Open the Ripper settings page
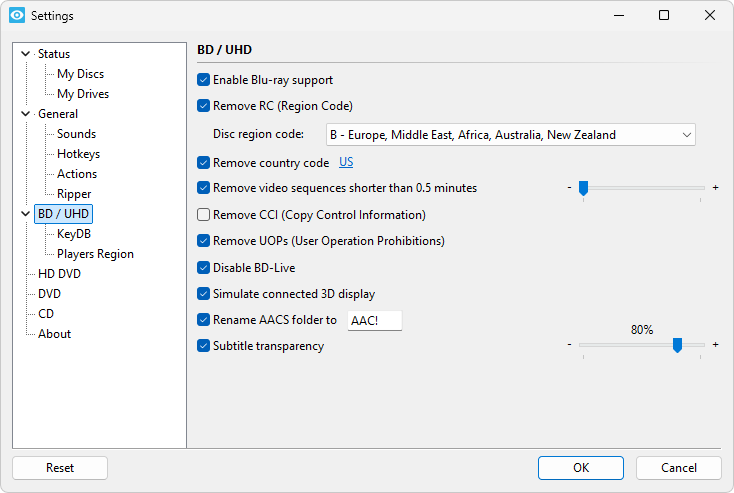Screen dimensions: 734x493 [x=74, y=194]
